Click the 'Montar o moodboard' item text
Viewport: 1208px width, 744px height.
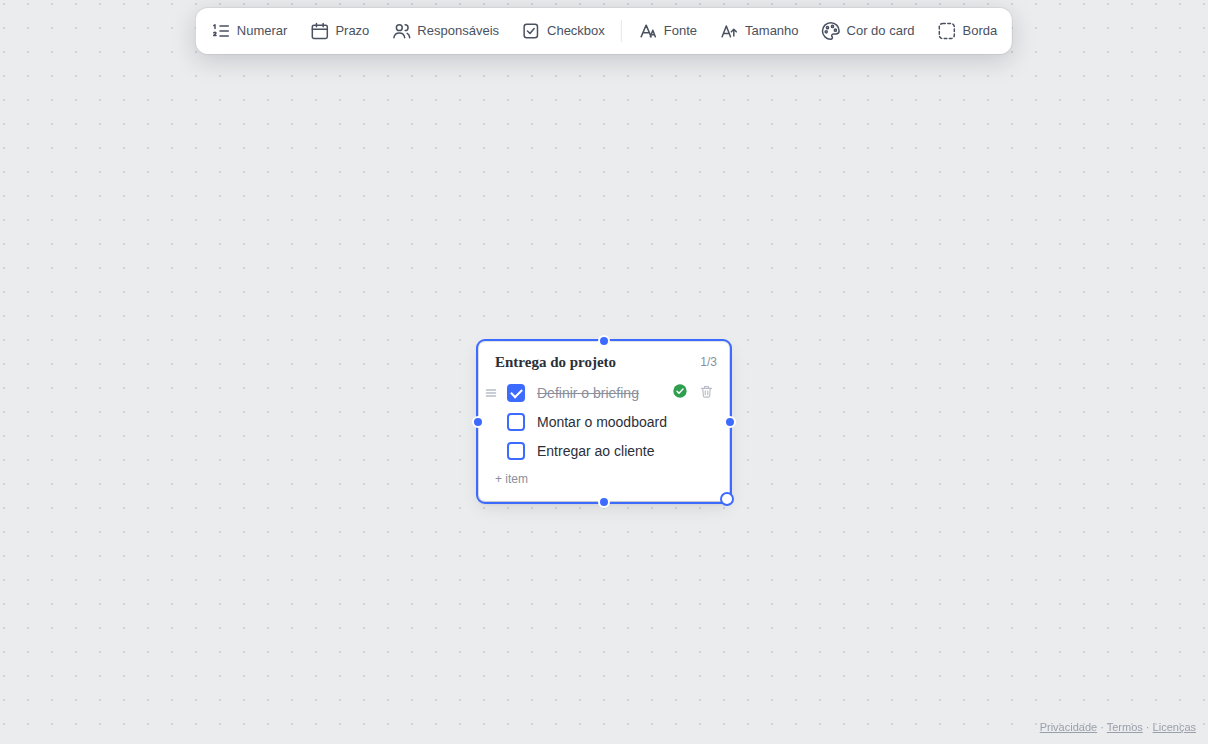tap(602, 422)
